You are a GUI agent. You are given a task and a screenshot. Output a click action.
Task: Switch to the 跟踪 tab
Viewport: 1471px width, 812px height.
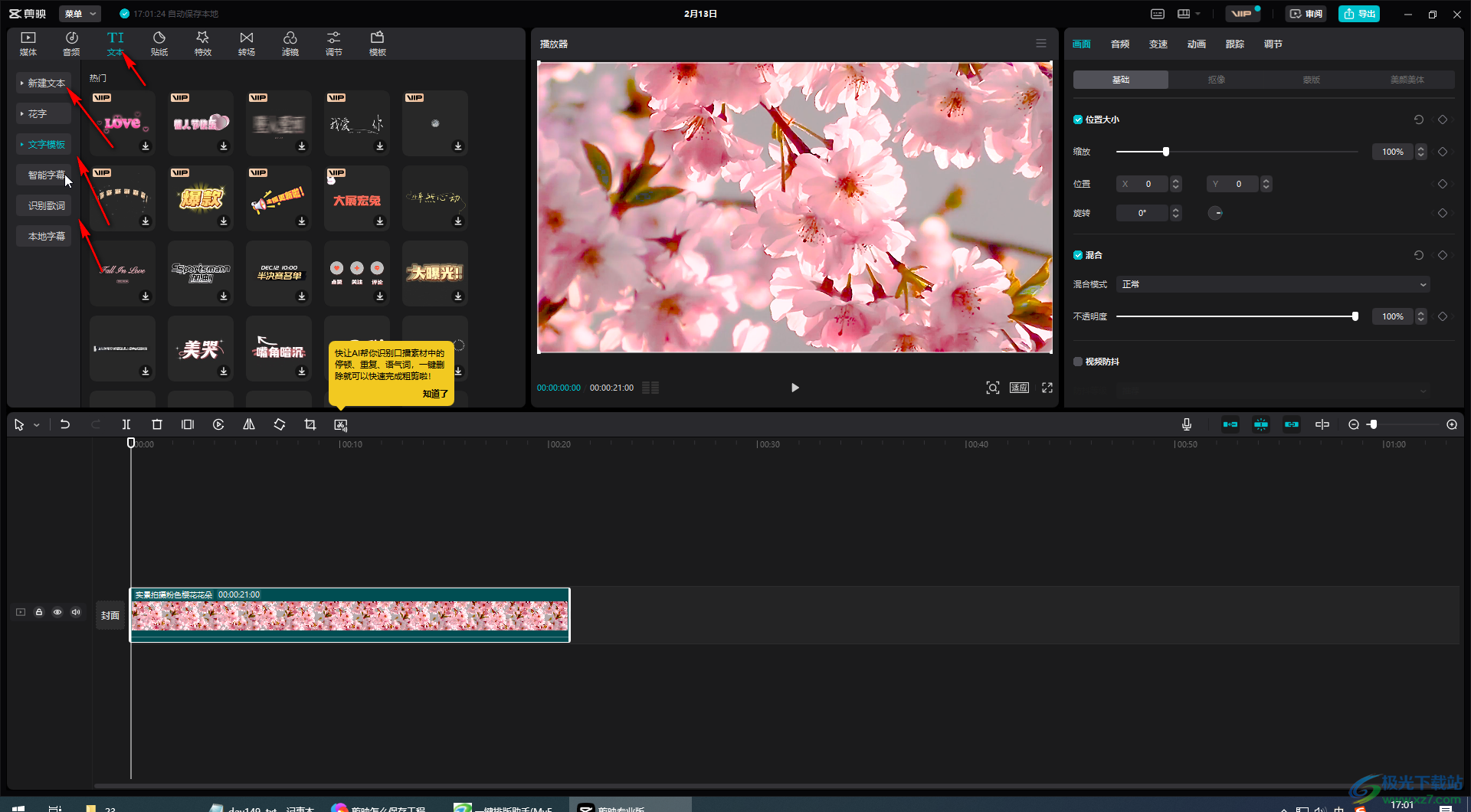coord(1235,44)
